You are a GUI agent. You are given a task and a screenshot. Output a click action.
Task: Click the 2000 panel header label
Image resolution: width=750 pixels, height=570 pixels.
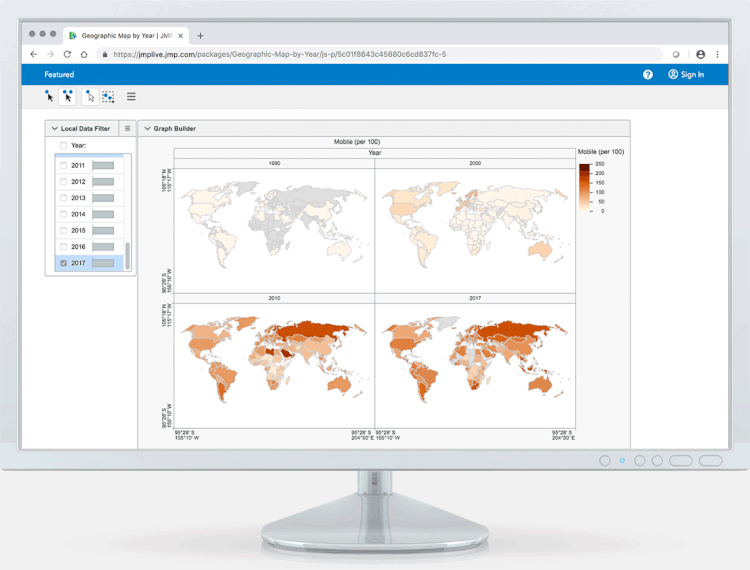pyautogui.click(x=475, y=164)
